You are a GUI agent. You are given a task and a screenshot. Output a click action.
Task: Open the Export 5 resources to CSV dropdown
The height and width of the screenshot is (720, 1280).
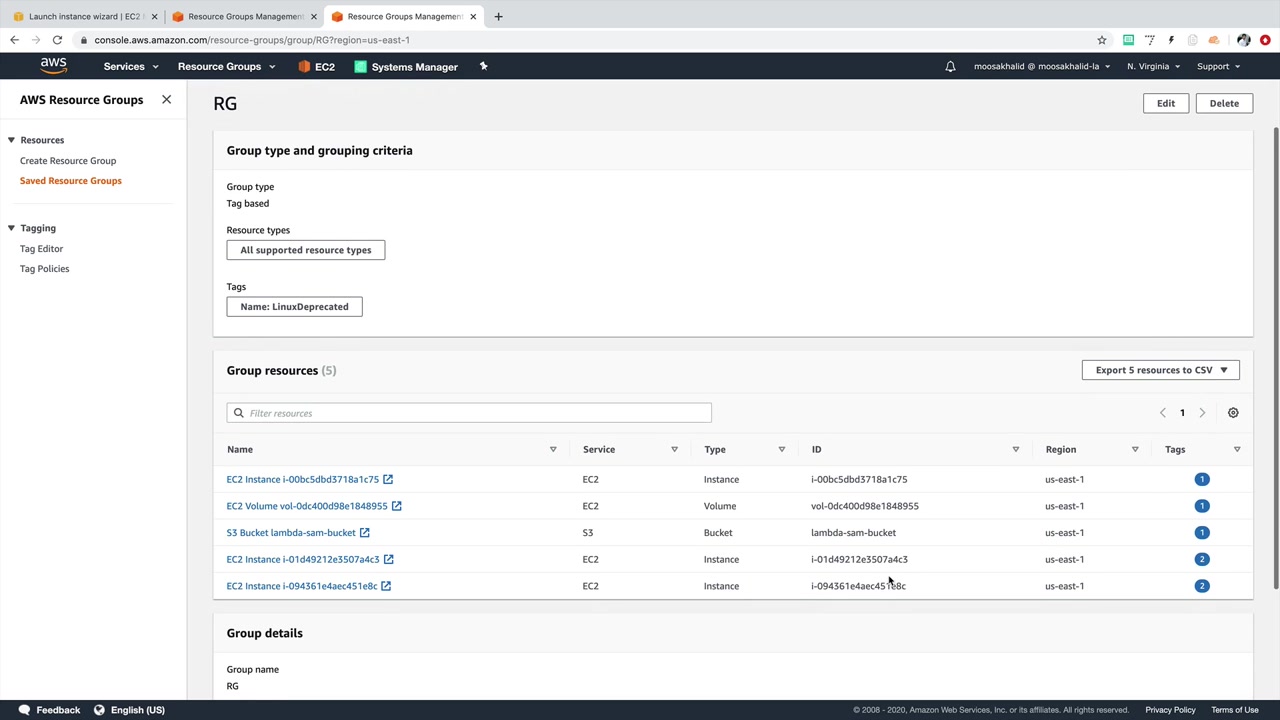coord(1161,370)
